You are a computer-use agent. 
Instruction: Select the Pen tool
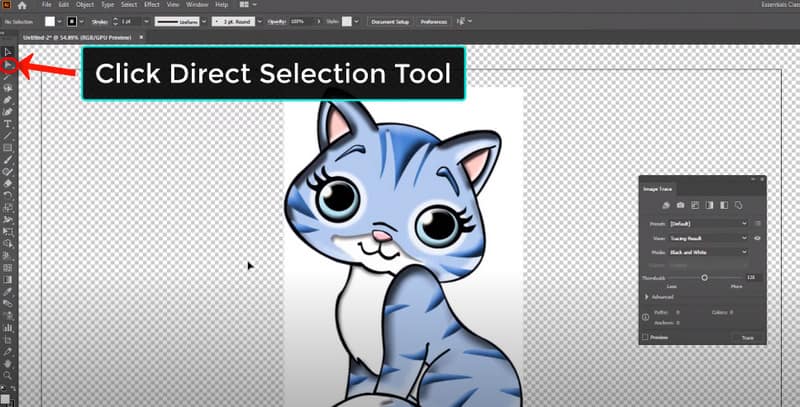pos(8,100)
